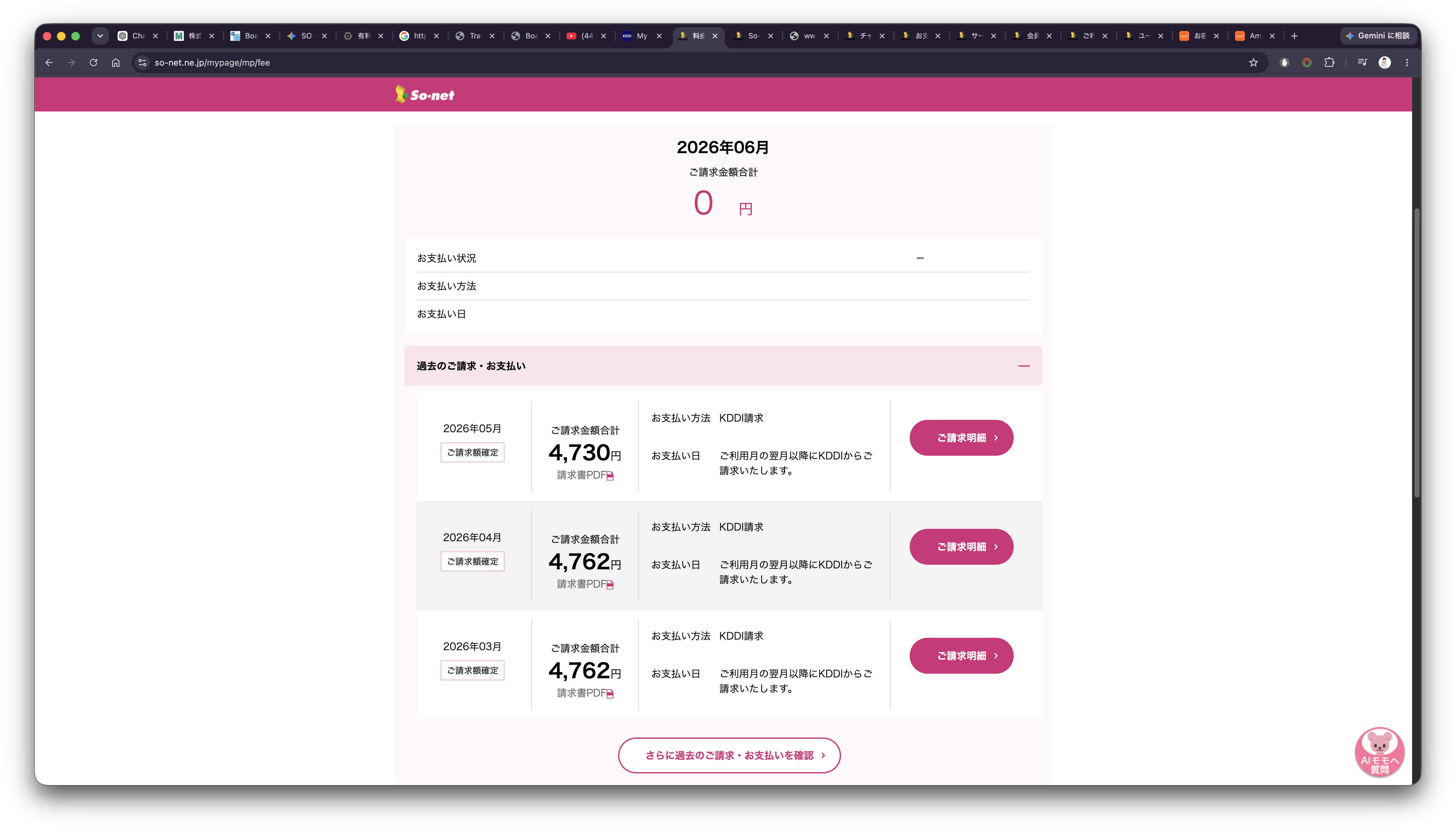Switch to Gemini SO- tab
Image resolution: width=1456 pixels, height=831 pixels.
301,36
